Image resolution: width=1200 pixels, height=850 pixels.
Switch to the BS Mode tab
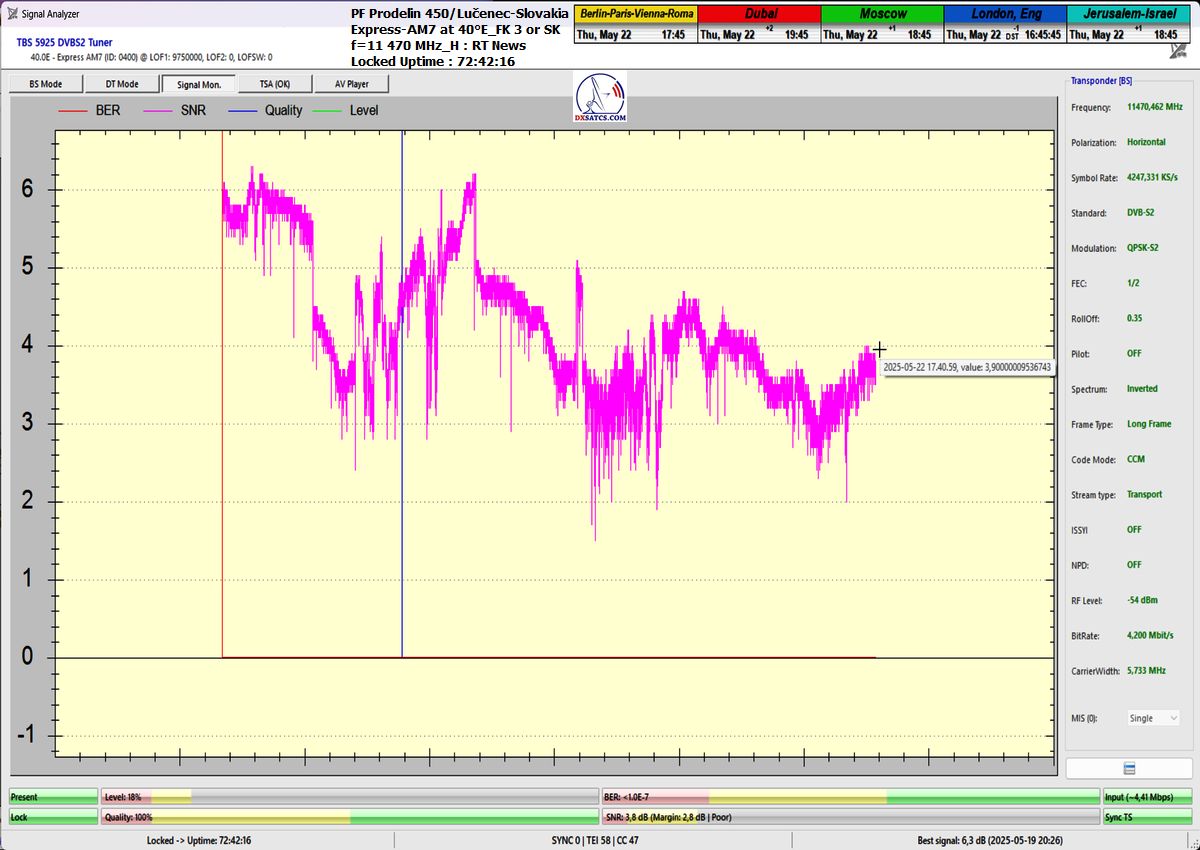pyautogui.click(x=45, y=84)
